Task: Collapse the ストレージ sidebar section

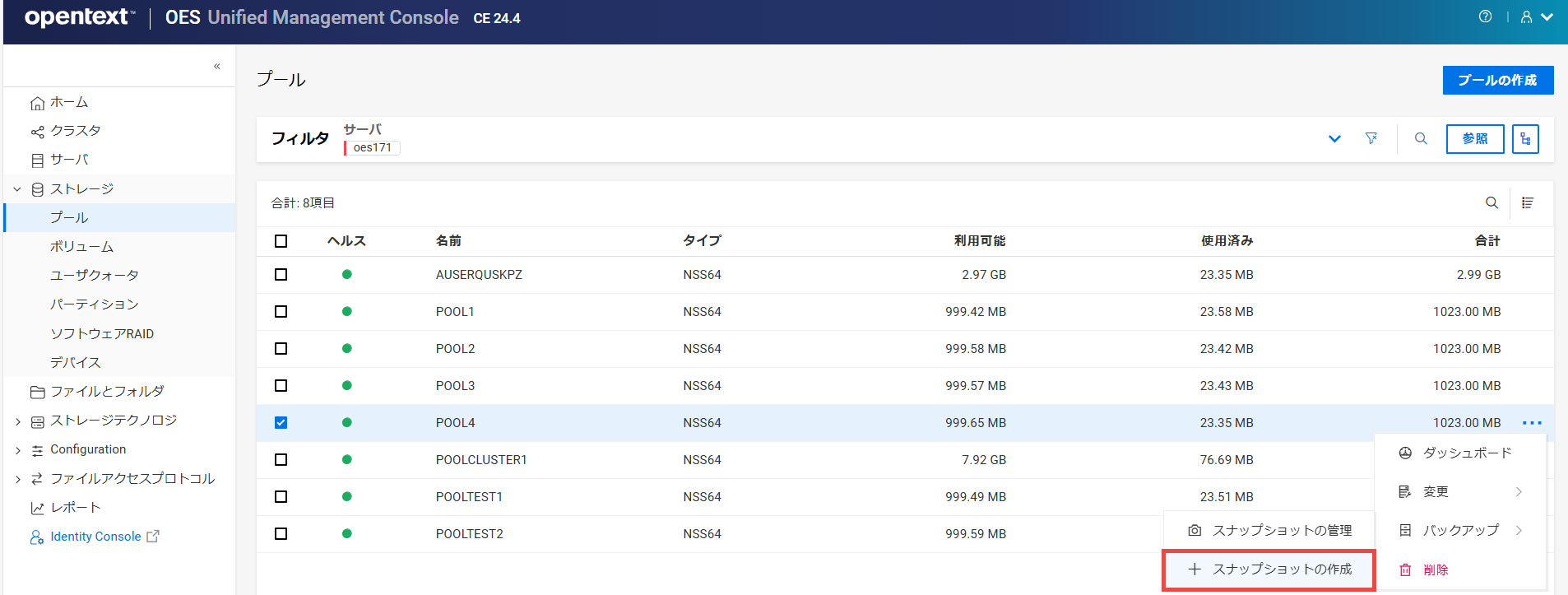Action: (x=17, y=189)
